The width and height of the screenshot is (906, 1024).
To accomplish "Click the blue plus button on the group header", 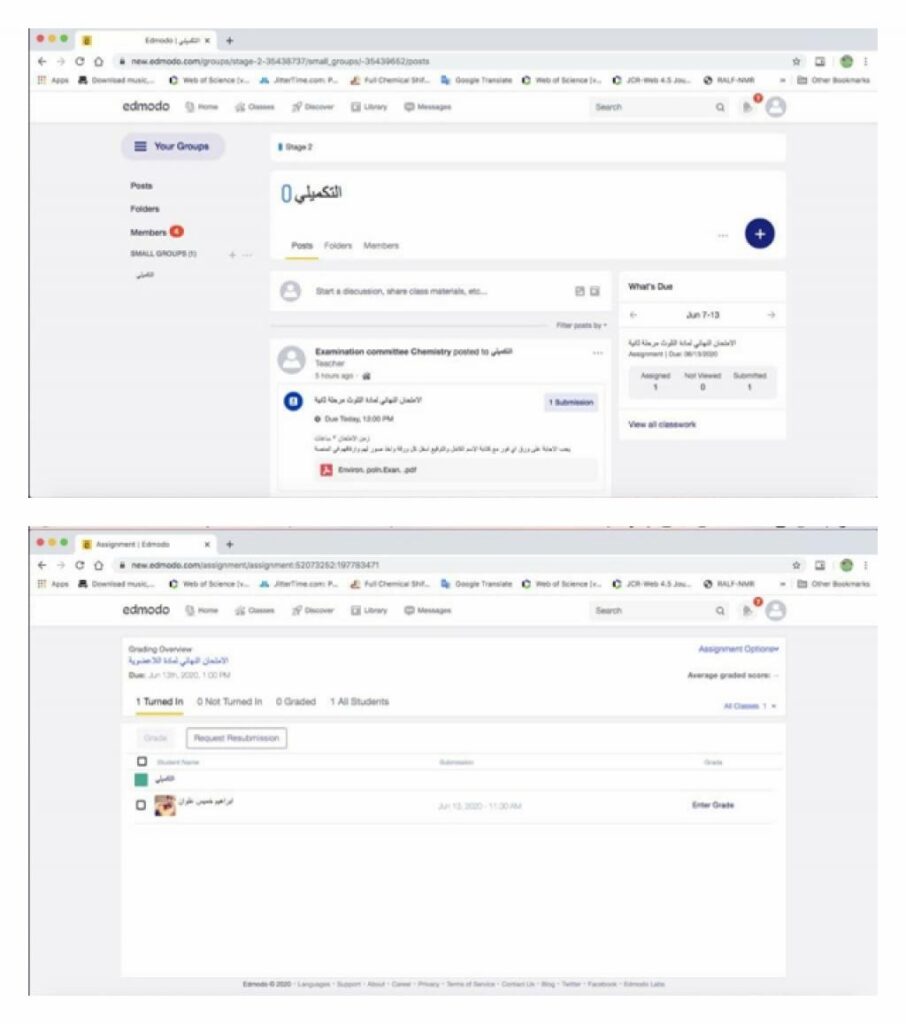I will (x=760, y=233).
